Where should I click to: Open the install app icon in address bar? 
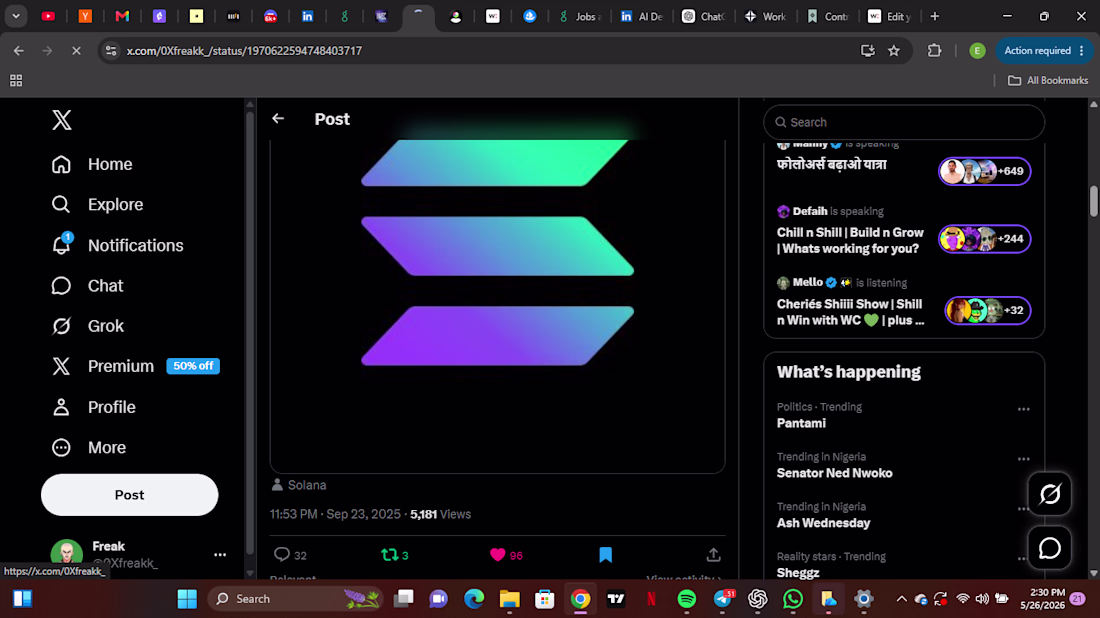(868, 51)
